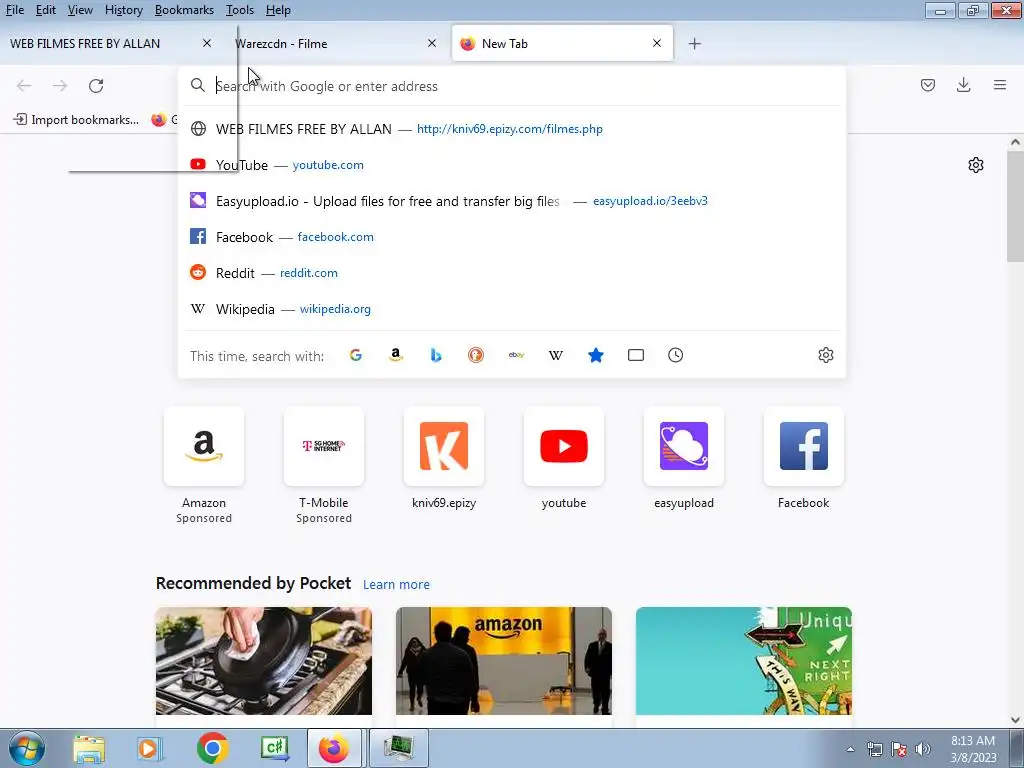Screen dimensions: 1024x768
Task: Open search settings gear in dropdown
Action: pyautogui.click(x=825, y=355)
